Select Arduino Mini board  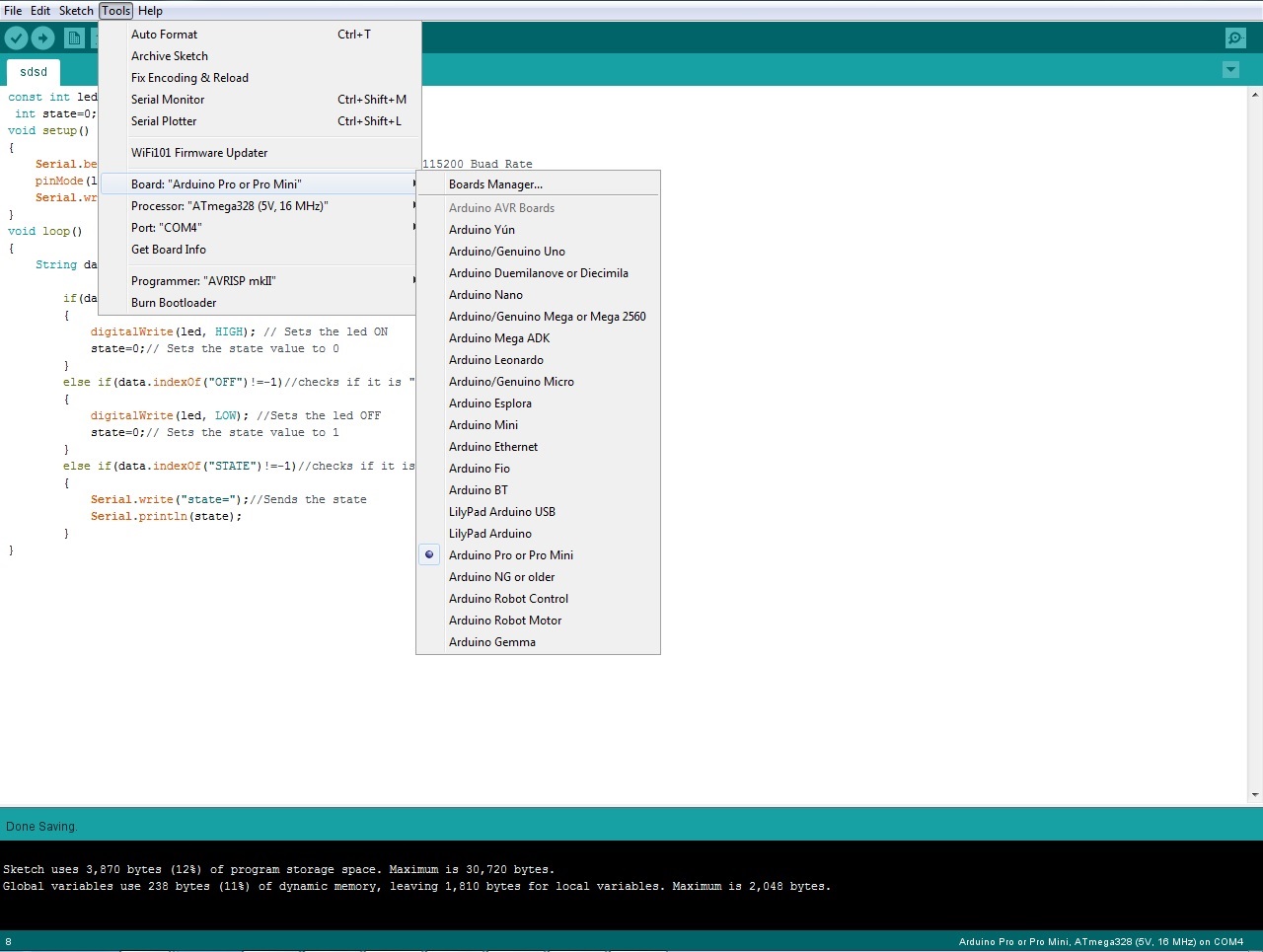click(x=538, y=425)
